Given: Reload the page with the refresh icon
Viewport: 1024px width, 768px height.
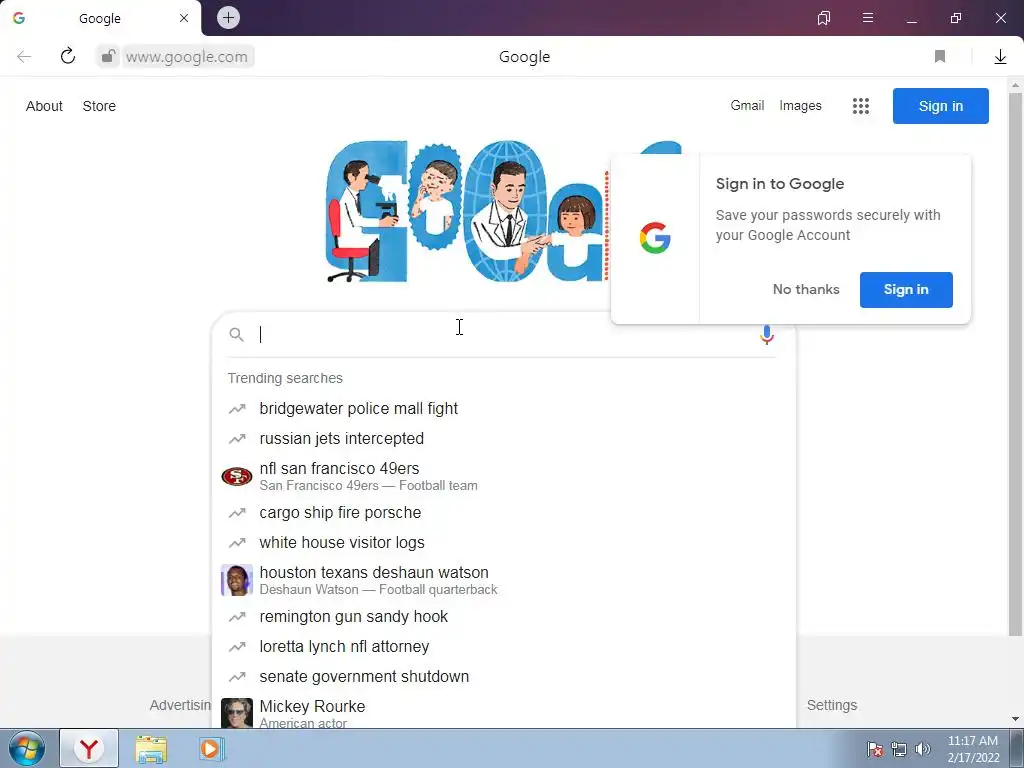Looking at the screenshot, I should (x=68, y=56).
